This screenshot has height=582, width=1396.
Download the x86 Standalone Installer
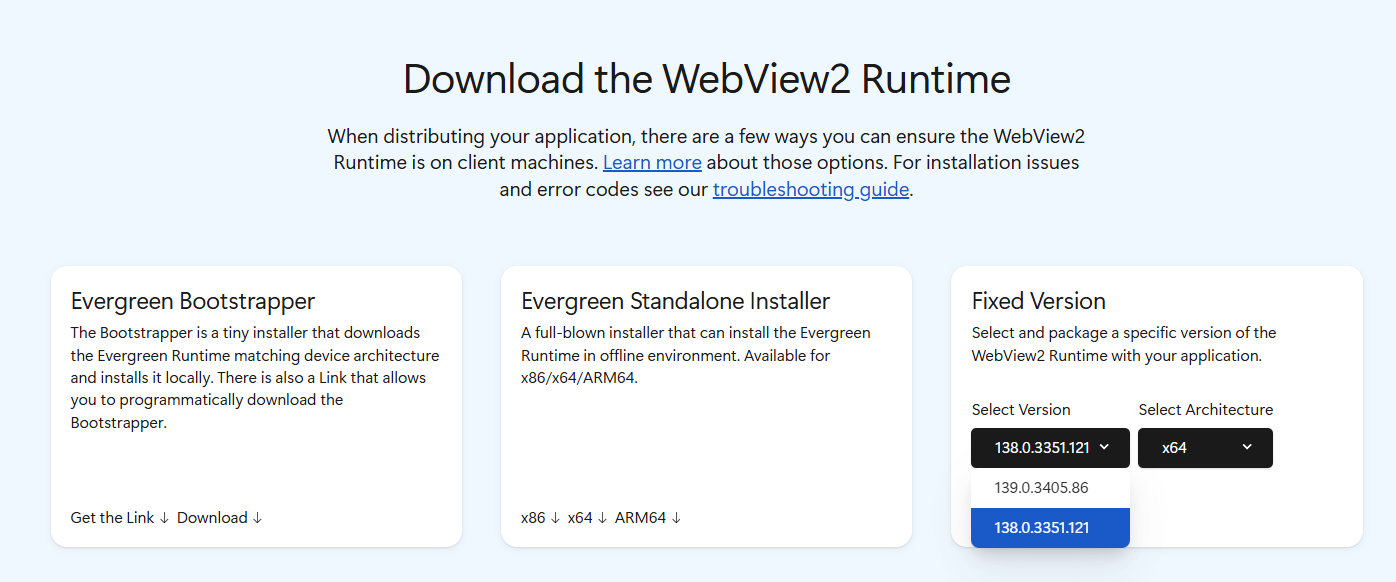coord(534,518)
